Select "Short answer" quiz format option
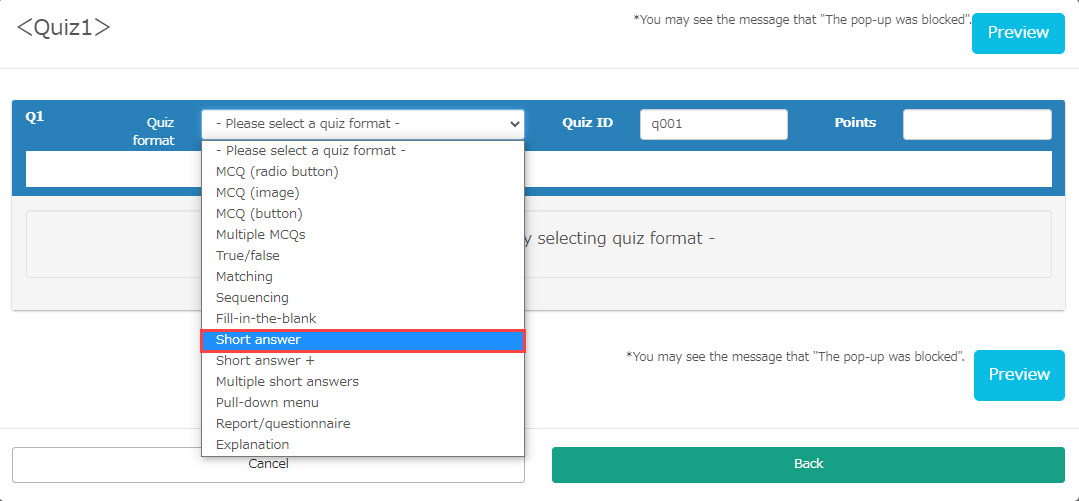This screenshot has height=501, width=1079. click(258, 340)
